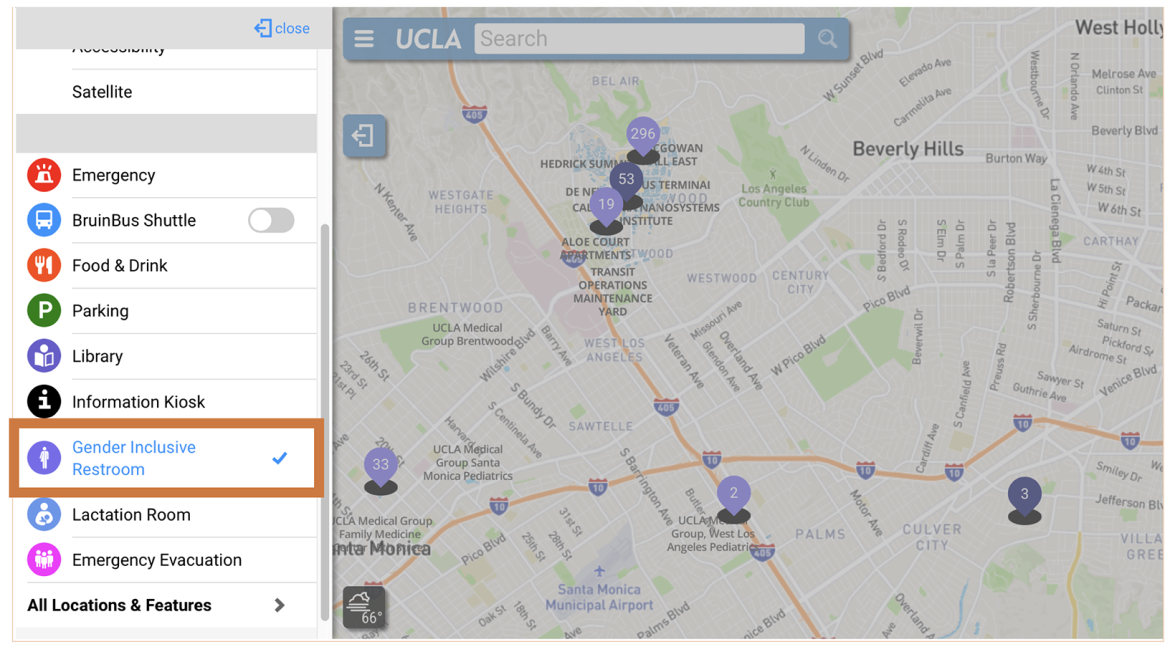This screenshot has height=652, width=1170.
Task: Click the Gender Inclusive Restroom person icon
Action: tap(44, 457)
